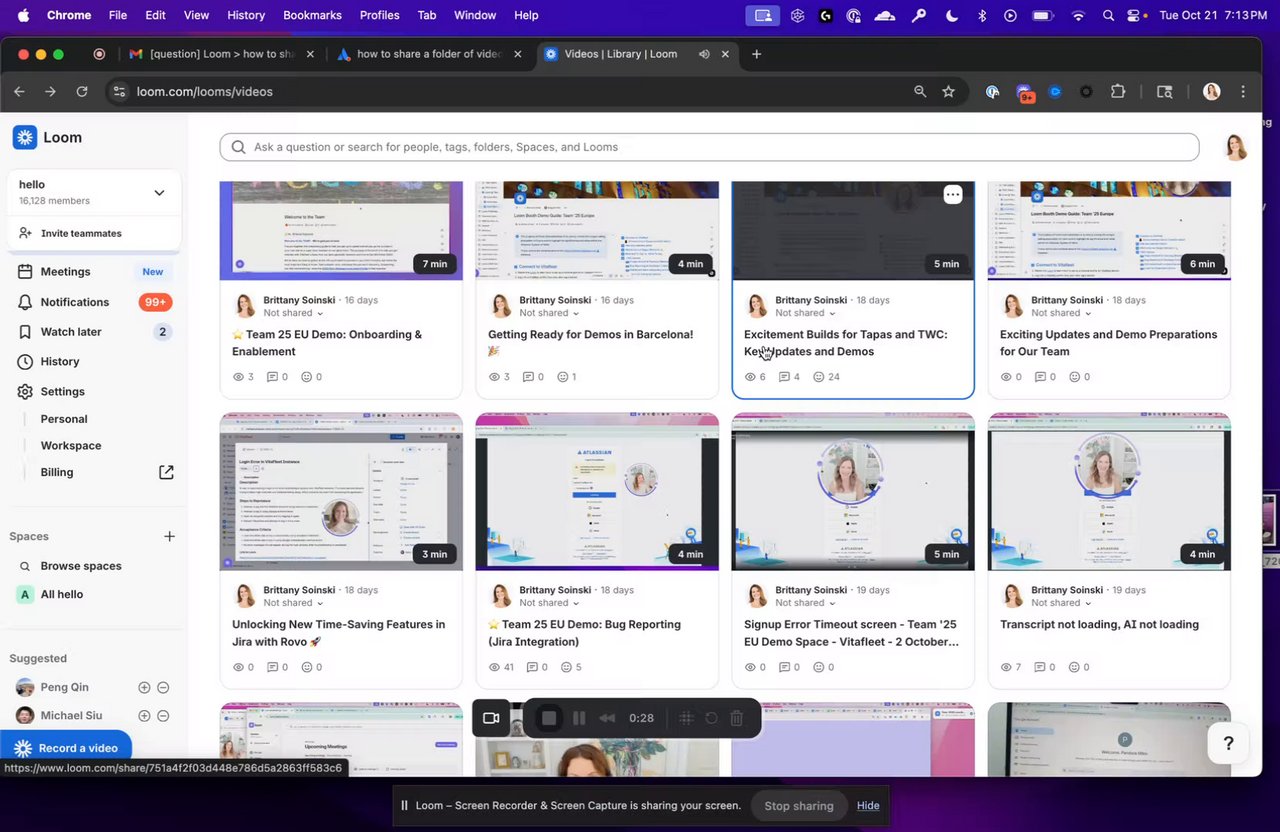Add a new space with plus icon
The height and width of the screenshot is (832, 1280).
coord(169,536)
